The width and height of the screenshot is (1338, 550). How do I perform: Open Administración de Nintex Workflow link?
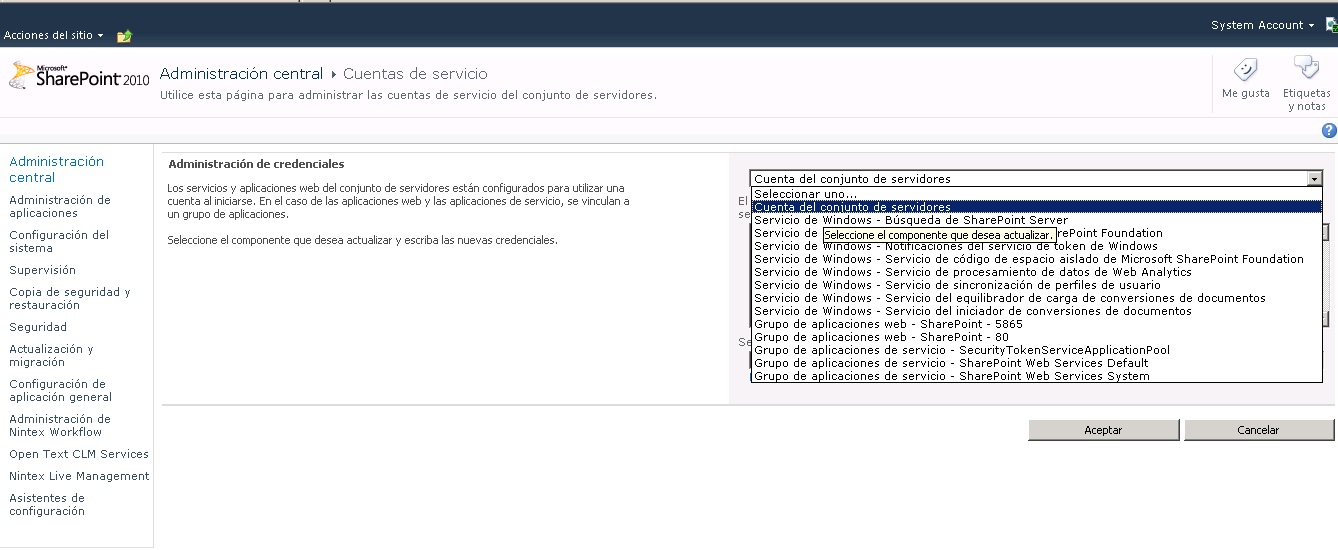(60, 426)
